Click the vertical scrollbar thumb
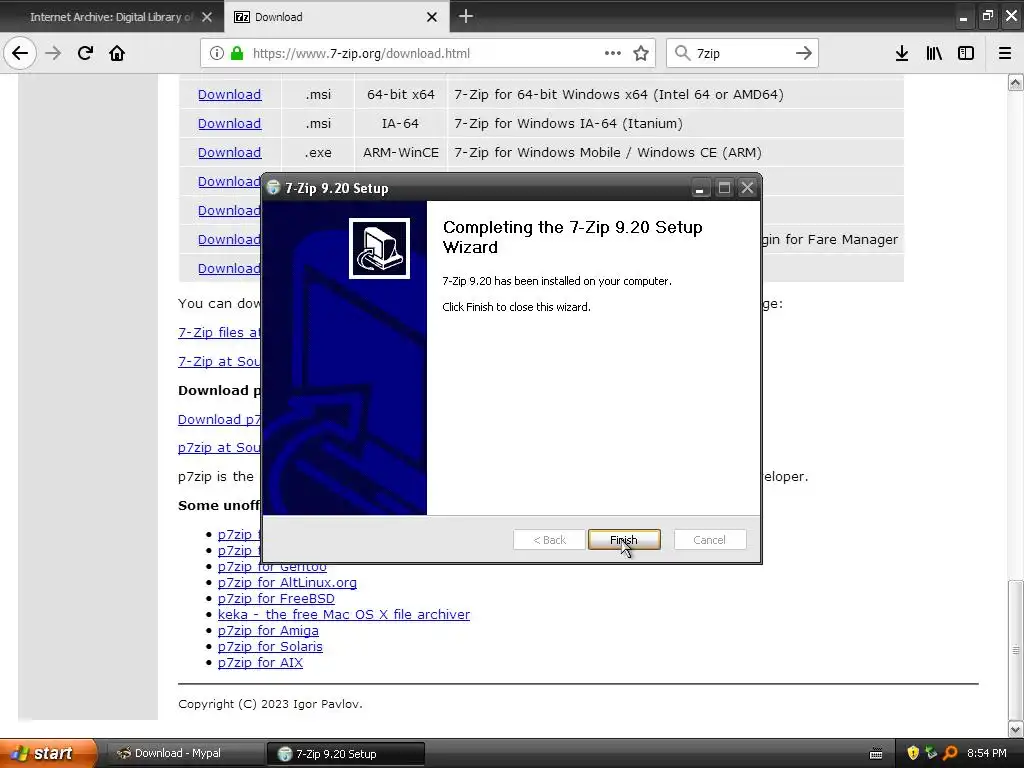 coord(1016,649)
